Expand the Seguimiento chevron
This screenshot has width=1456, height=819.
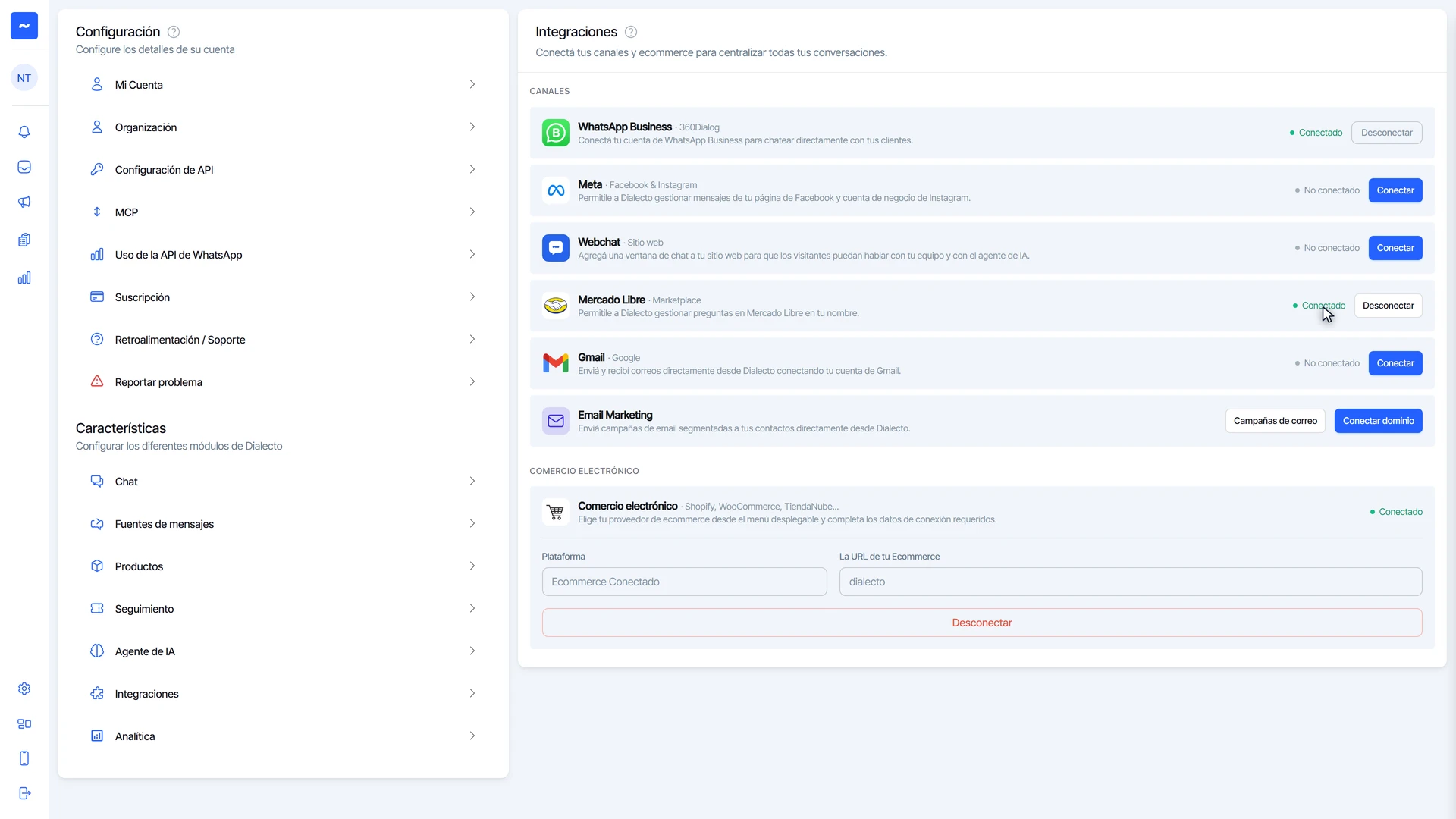pos(472,608)
